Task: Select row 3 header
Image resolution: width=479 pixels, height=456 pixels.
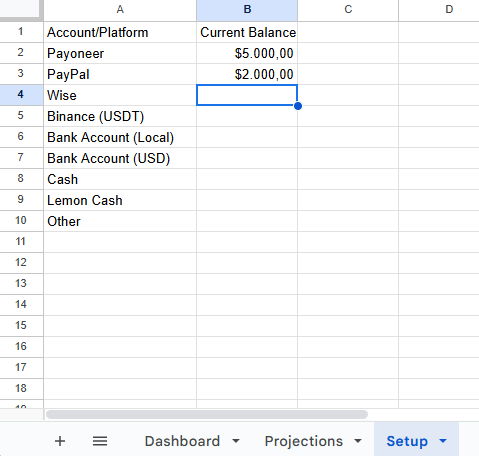Action: point(21,74)
